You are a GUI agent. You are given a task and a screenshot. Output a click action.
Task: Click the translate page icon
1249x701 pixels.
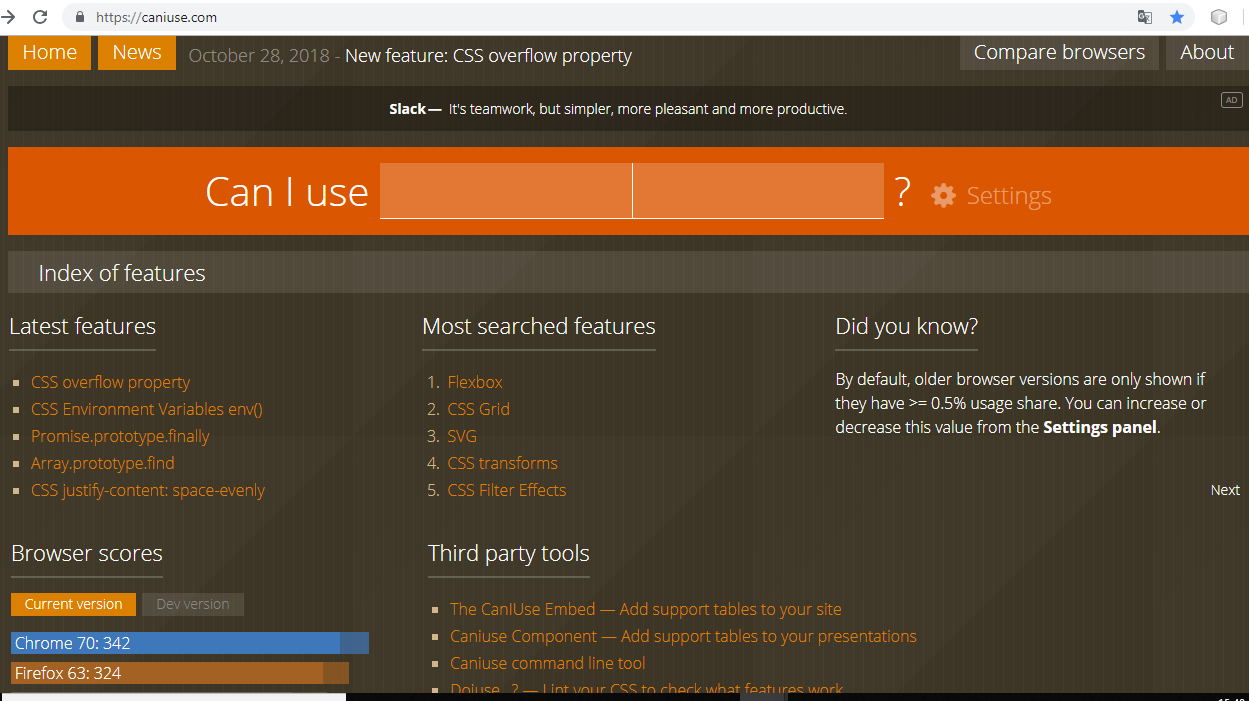[x=1145, y=17]
